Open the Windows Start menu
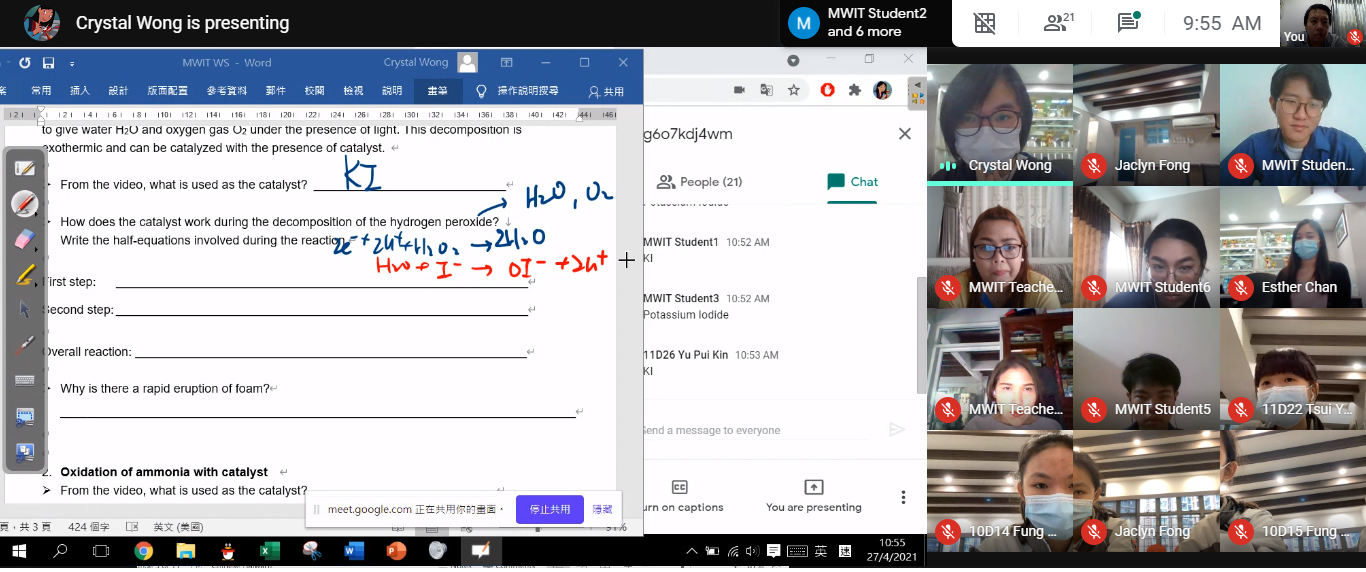Screen dimensions: 1366x572 coord(20,551)
